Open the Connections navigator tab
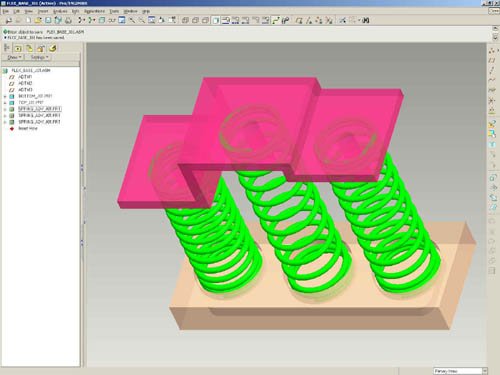Image resolution: width=500 pixels, height=375 pixels. (x=52, y=48)
